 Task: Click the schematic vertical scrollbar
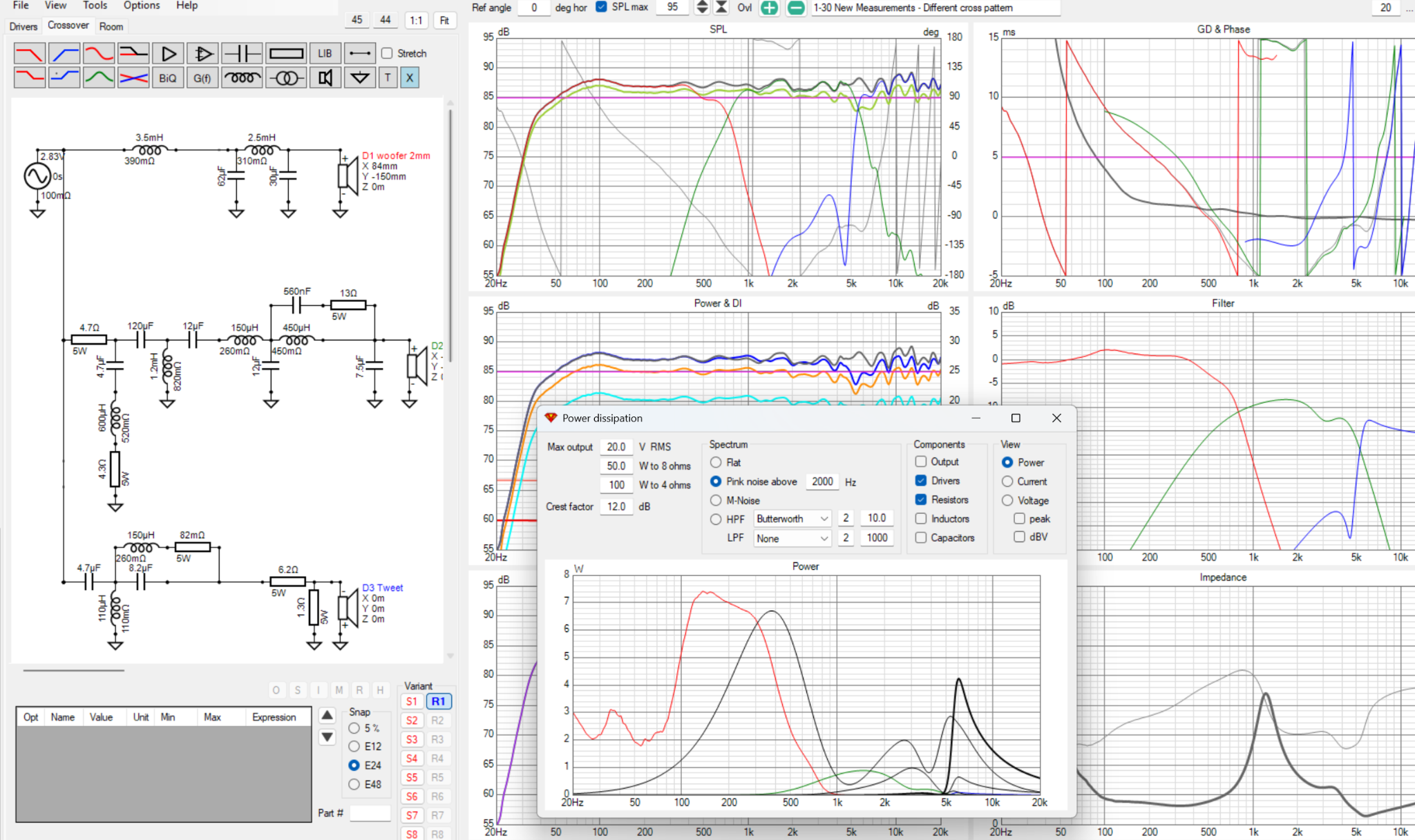tap(450, 235)
